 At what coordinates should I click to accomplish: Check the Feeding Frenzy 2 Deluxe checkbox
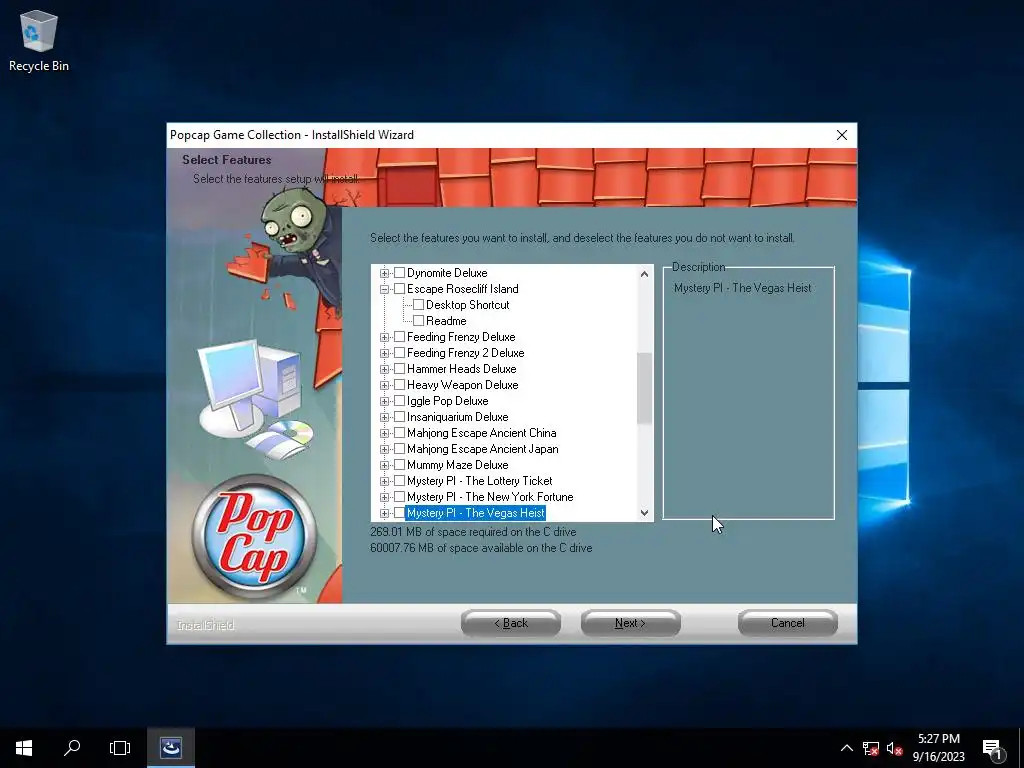(x=400, y=353)
